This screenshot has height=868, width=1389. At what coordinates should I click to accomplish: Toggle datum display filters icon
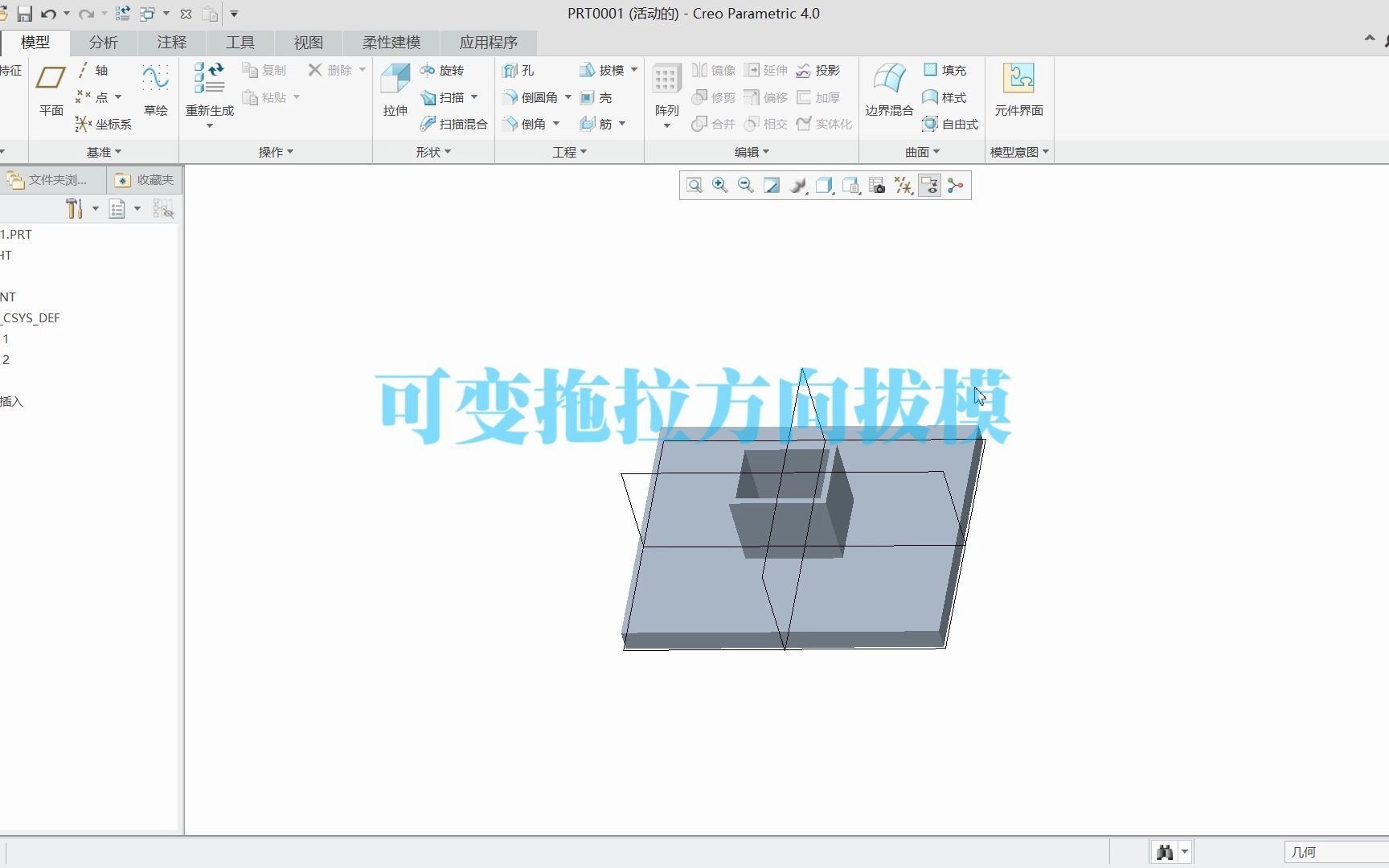tap(903, 186)
